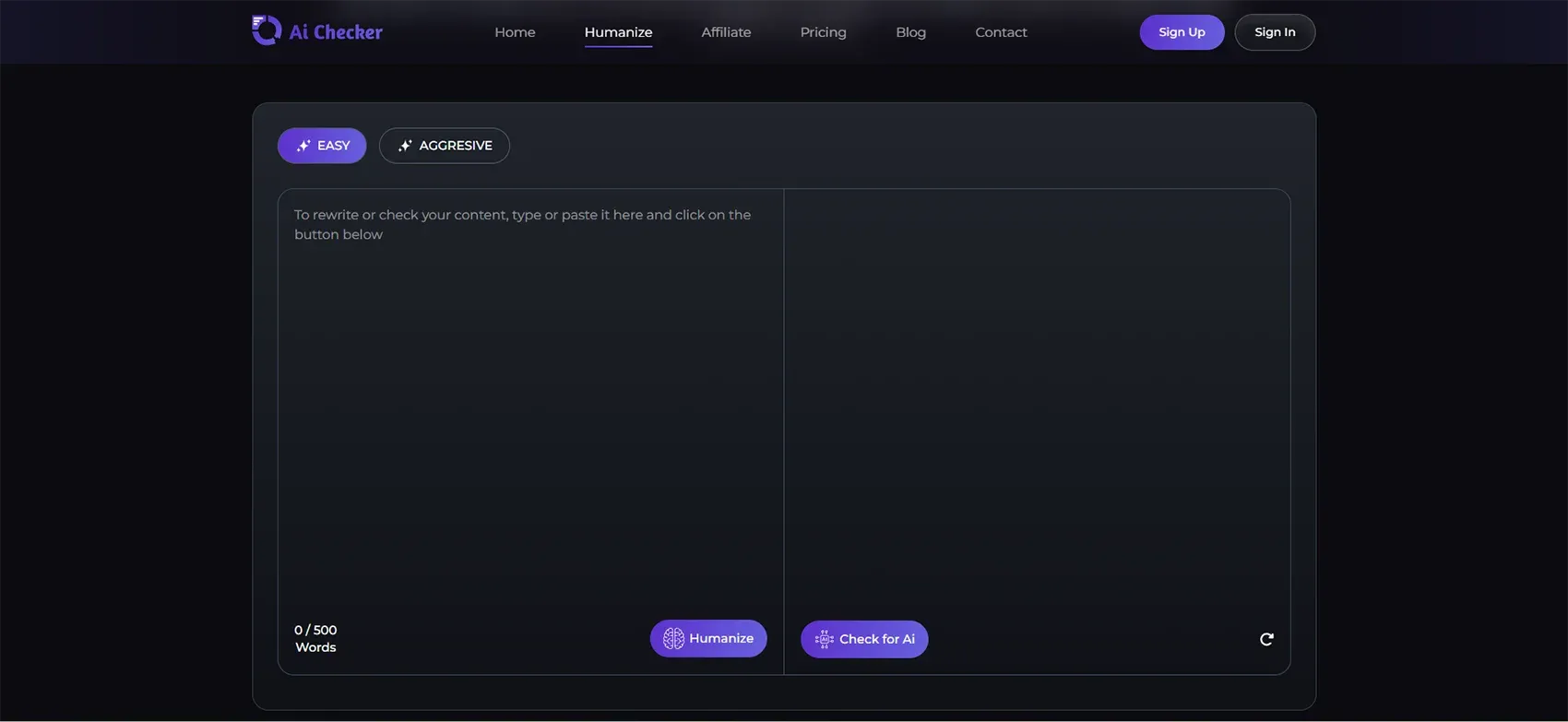The height and width of the screenshot is (722, 1568).
Task: Click the 0 / 500 Words counter
Action: pyautogui.click(x=315, y=638)
